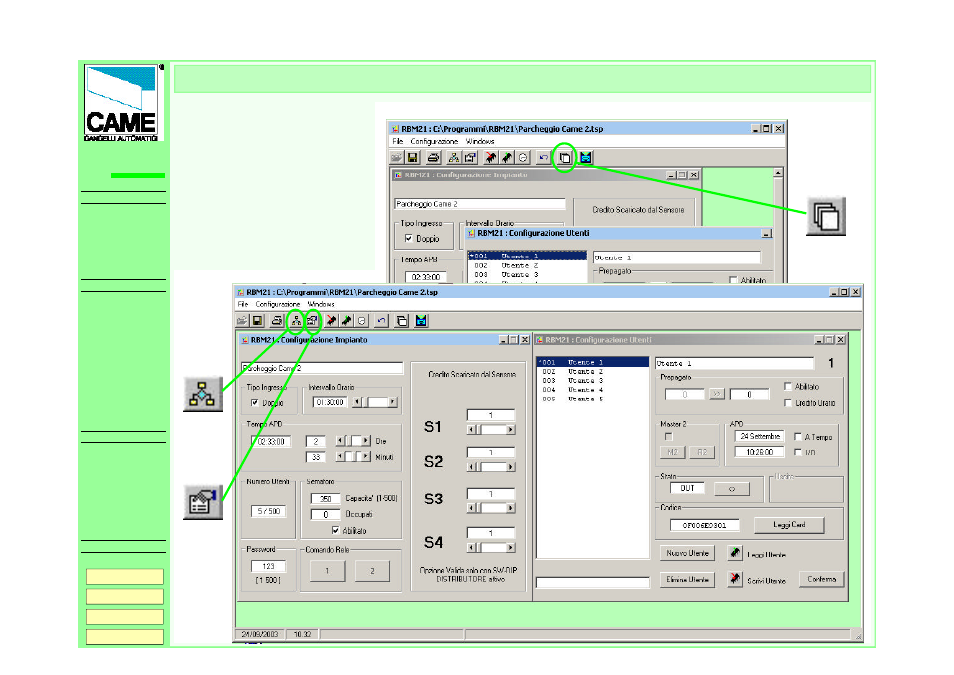Enable Credito Orario checkbox

click(788, 402)
